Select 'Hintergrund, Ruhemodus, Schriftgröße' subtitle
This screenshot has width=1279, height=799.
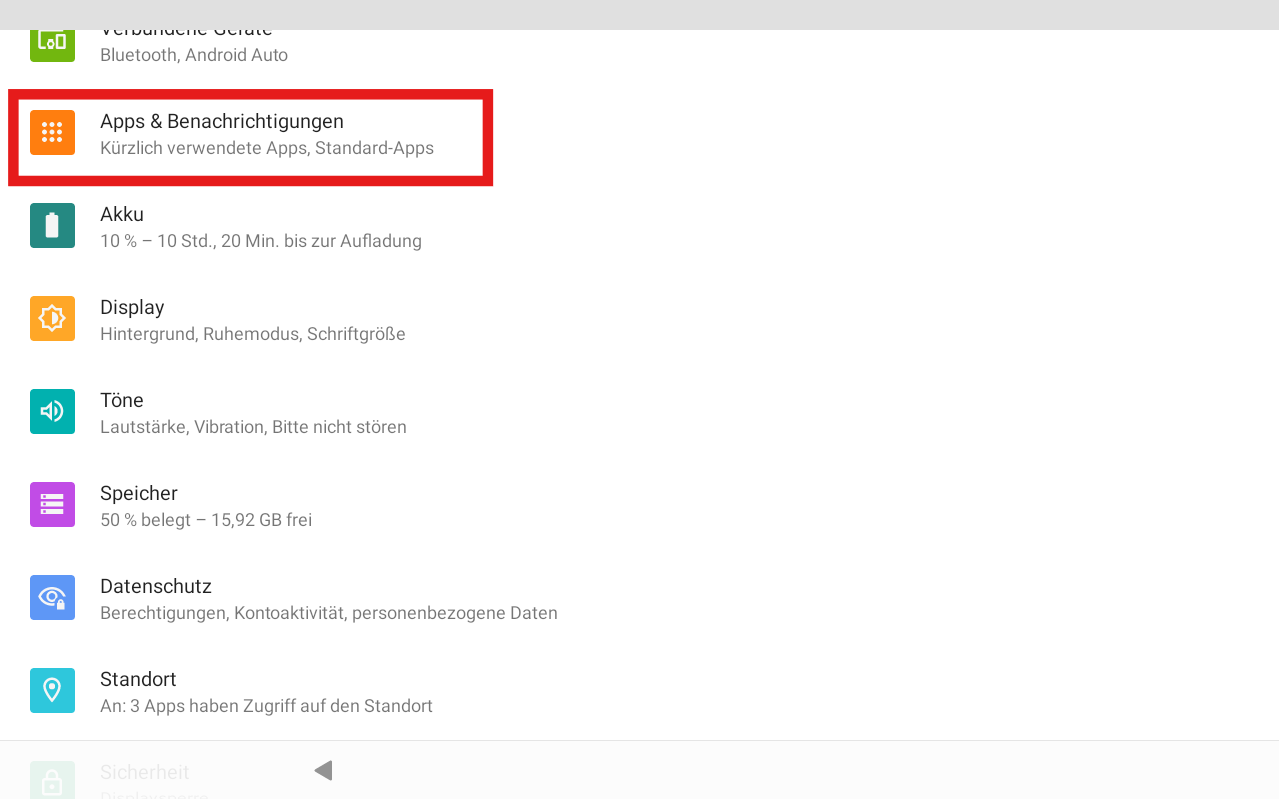(x=253, y=334)
